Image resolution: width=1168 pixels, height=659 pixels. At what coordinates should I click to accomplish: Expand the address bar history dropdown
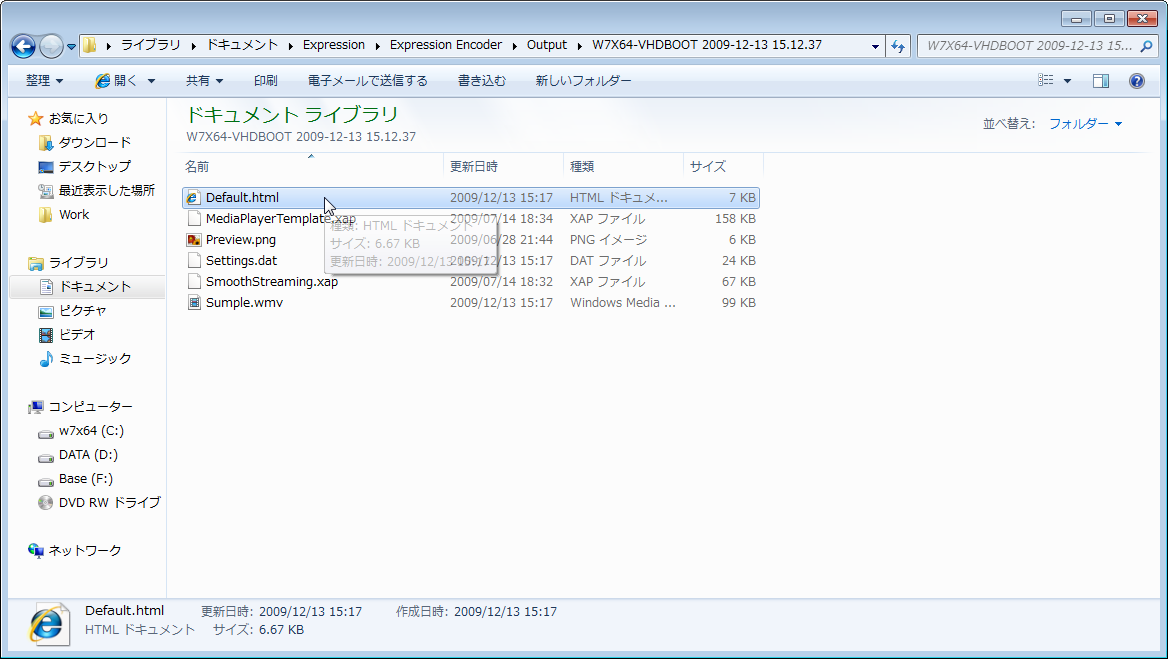(x=875, y=46)
